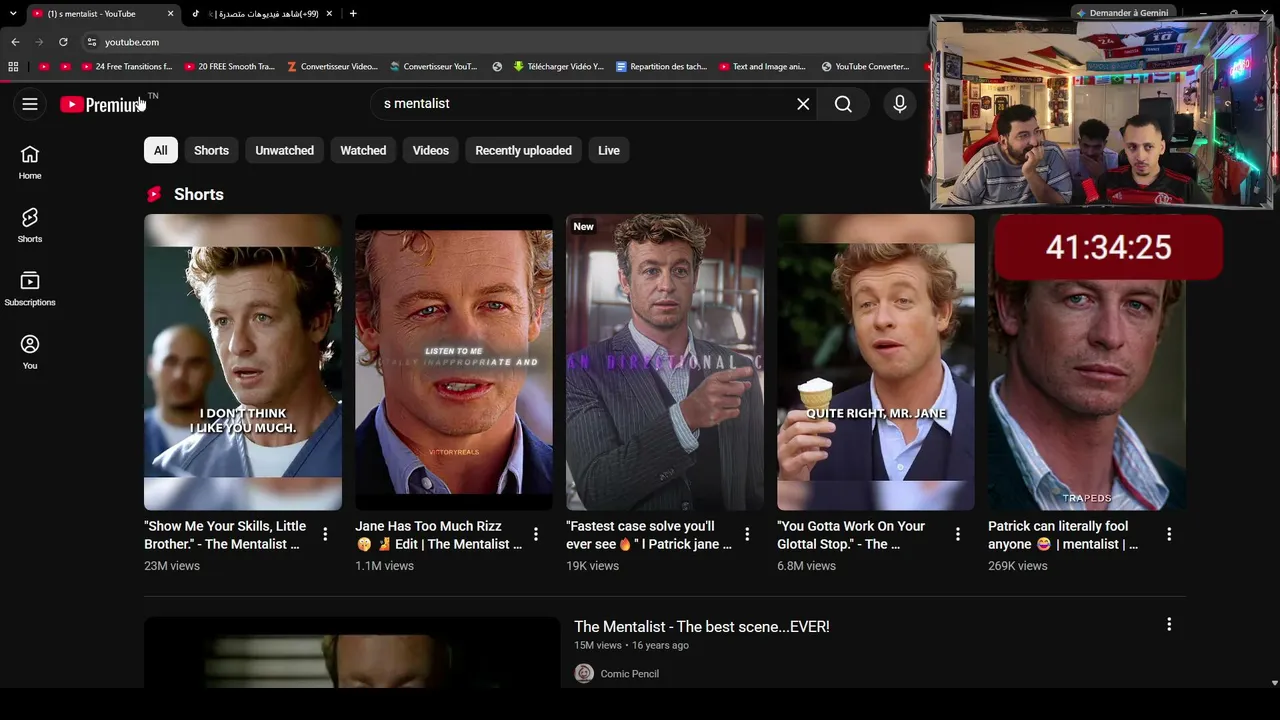Filter results by Shorts chip
Image resolution: width=1280 pixels, height=720 pixels.
(x=211, y=151)
